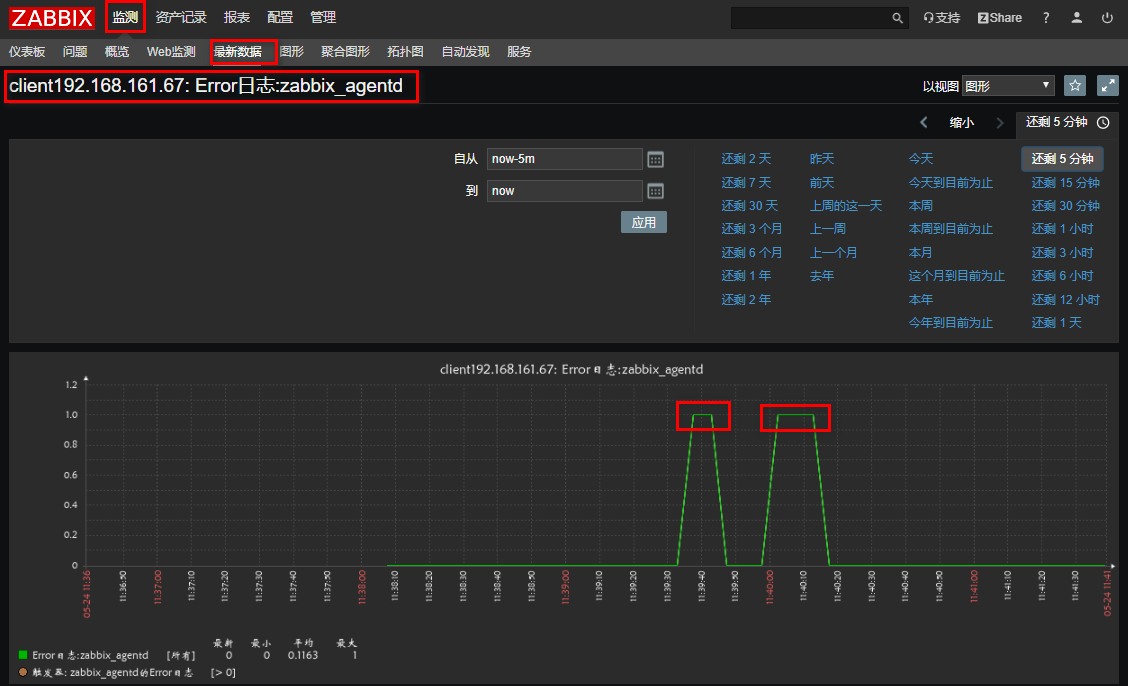Select the 上一周 range
The height and width of the screenshot is (686, 1128).
tap(827, 229)
